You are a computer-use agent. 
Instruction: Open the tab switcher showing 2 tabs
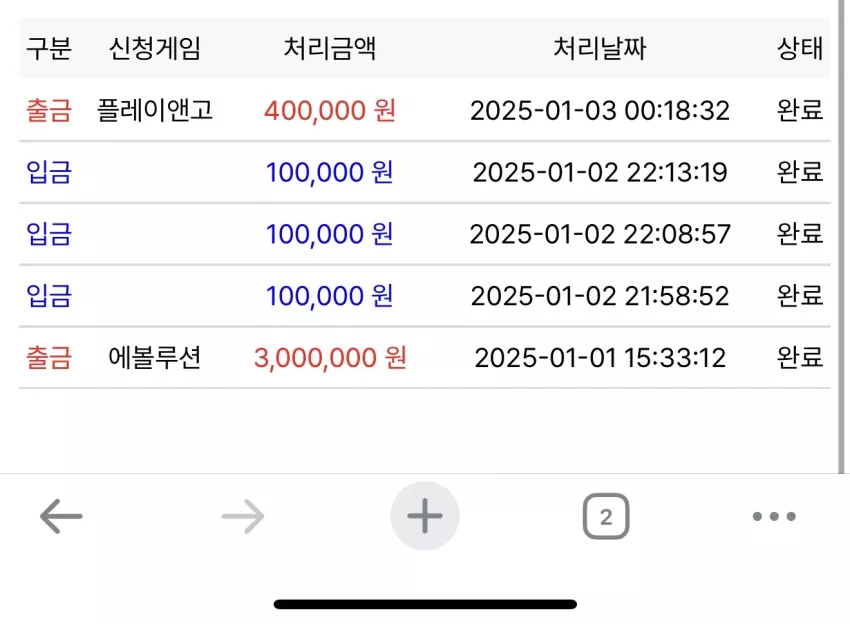[x=606, y=516]
